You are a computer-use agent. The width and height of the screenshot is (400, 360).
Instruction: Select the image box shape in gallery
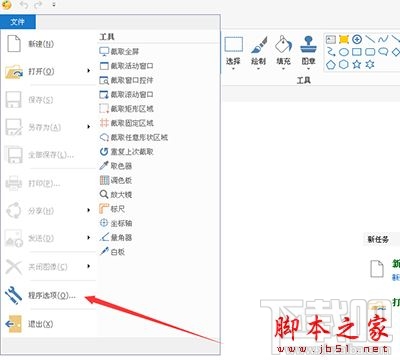click(x=330, y=40)
